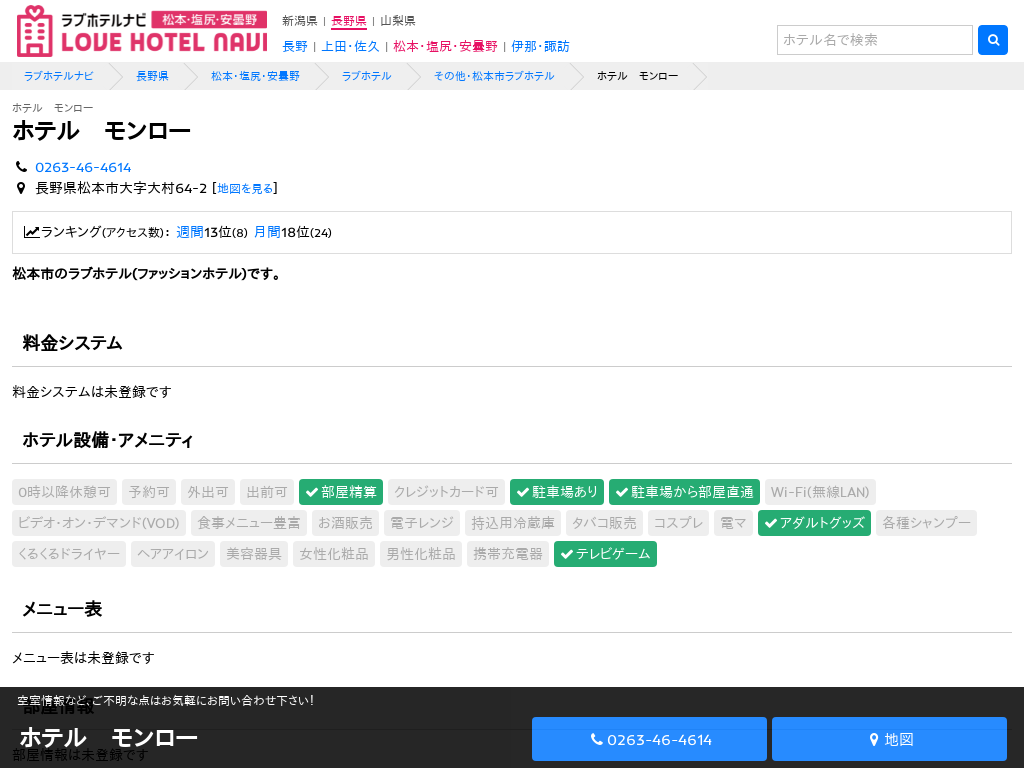Click the 男性化粧品 amenity tag

pyautogui.click(x=421, y=554)
